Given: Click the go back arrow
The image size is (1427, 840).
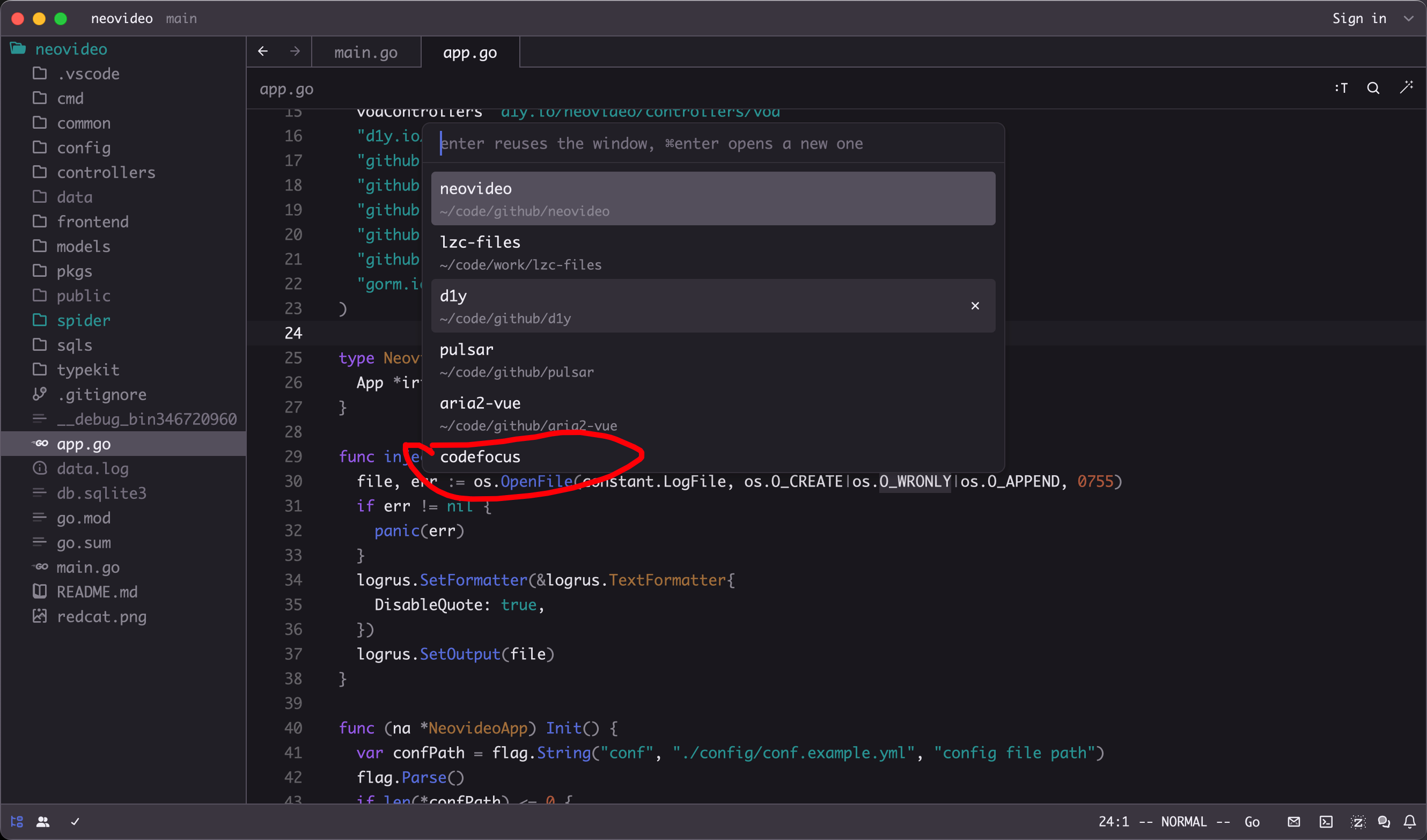Looking at the screenshot, I should 263,51.
